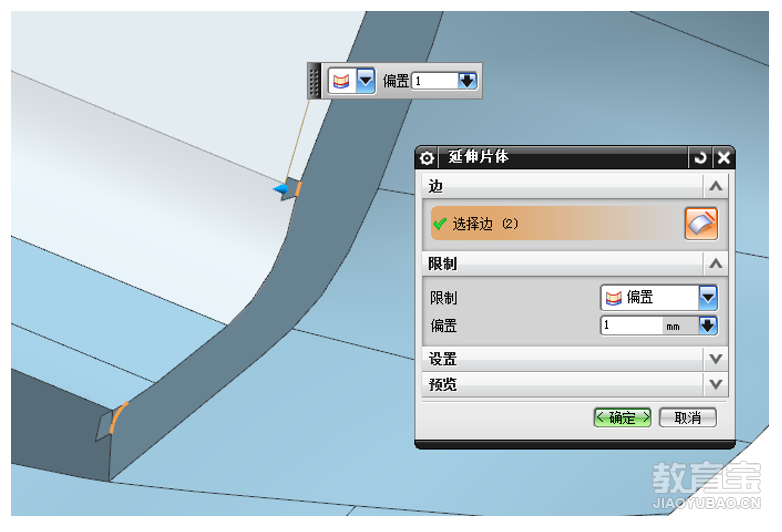Click the gear icon in 延伸片体 dialog title
This screenshot has width=782, height=532.
coord(426,158)
